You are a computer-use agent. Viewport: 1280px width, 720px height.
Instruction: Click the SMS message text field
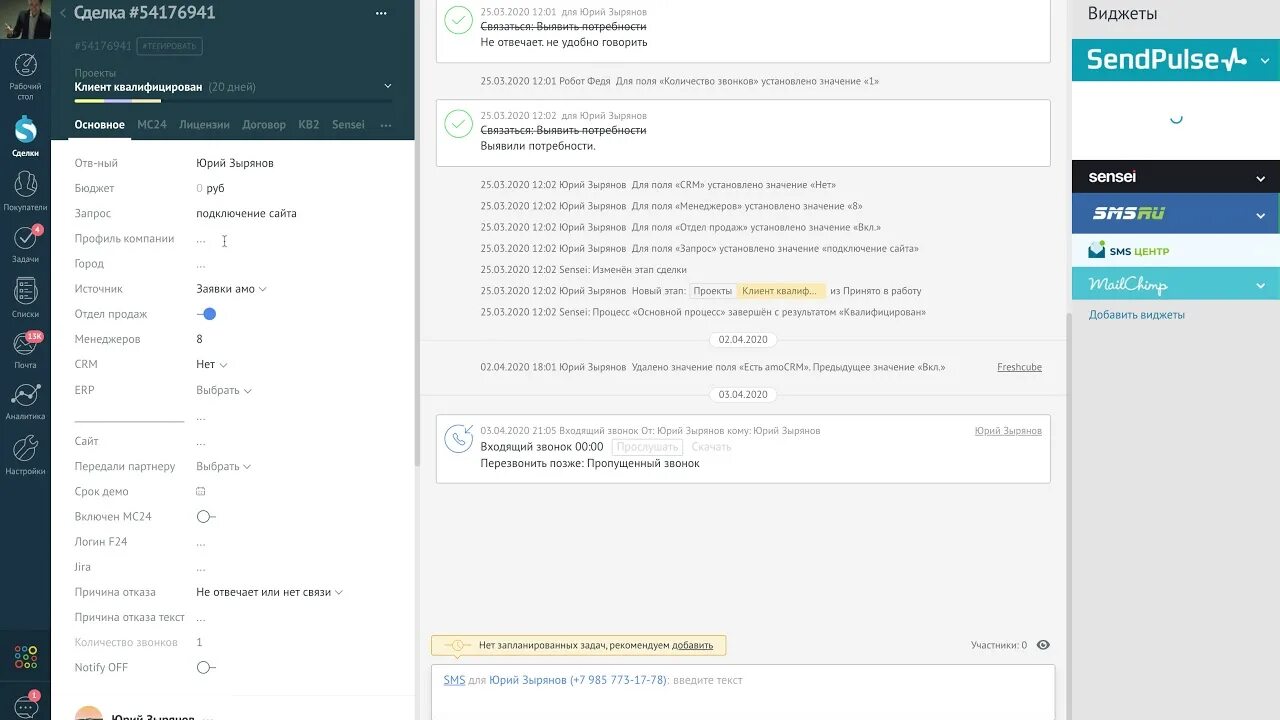point(800,680)
